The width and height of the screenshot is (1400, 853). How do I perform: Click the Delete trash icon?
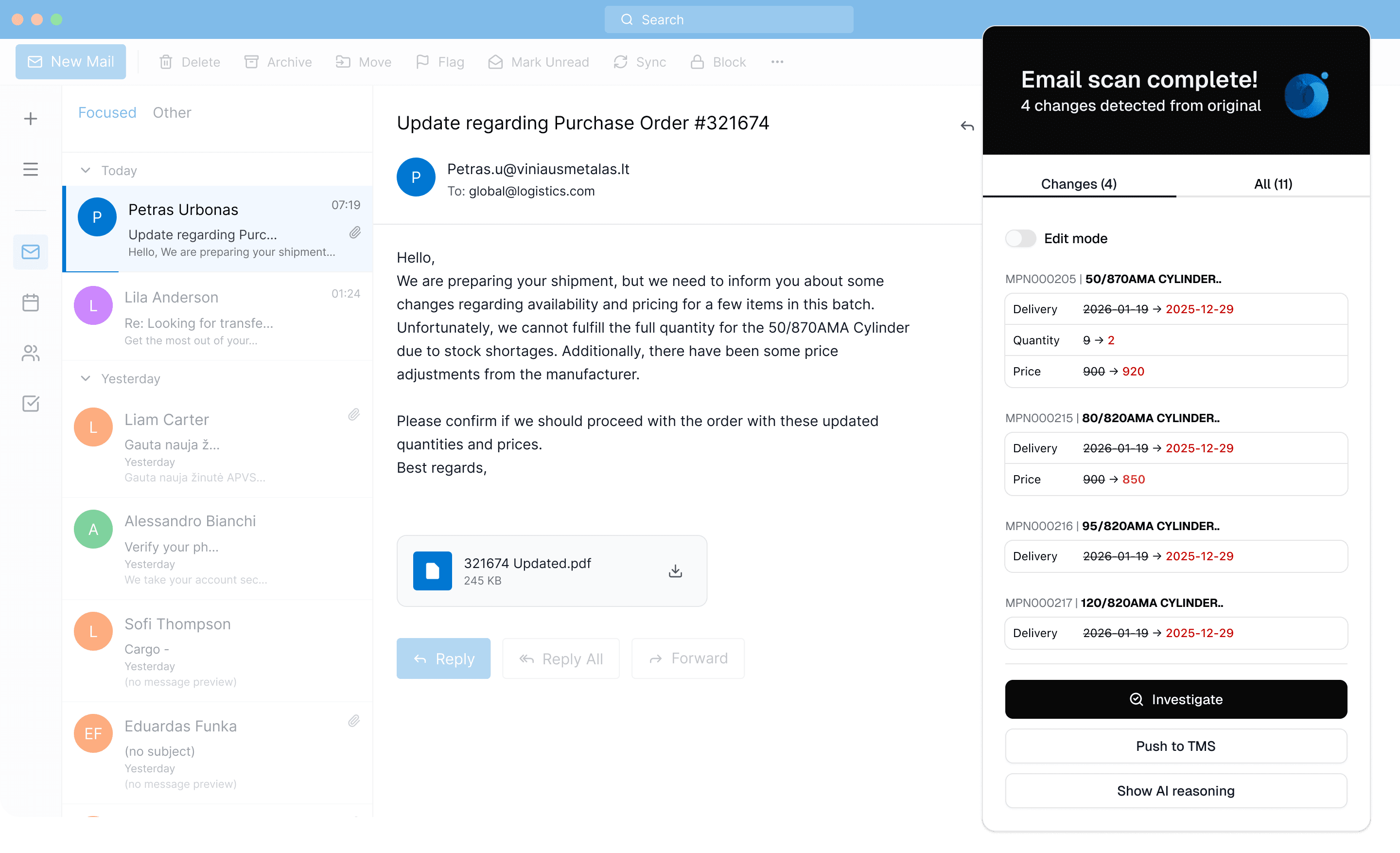pyautogui.click(x=165, y=62)
